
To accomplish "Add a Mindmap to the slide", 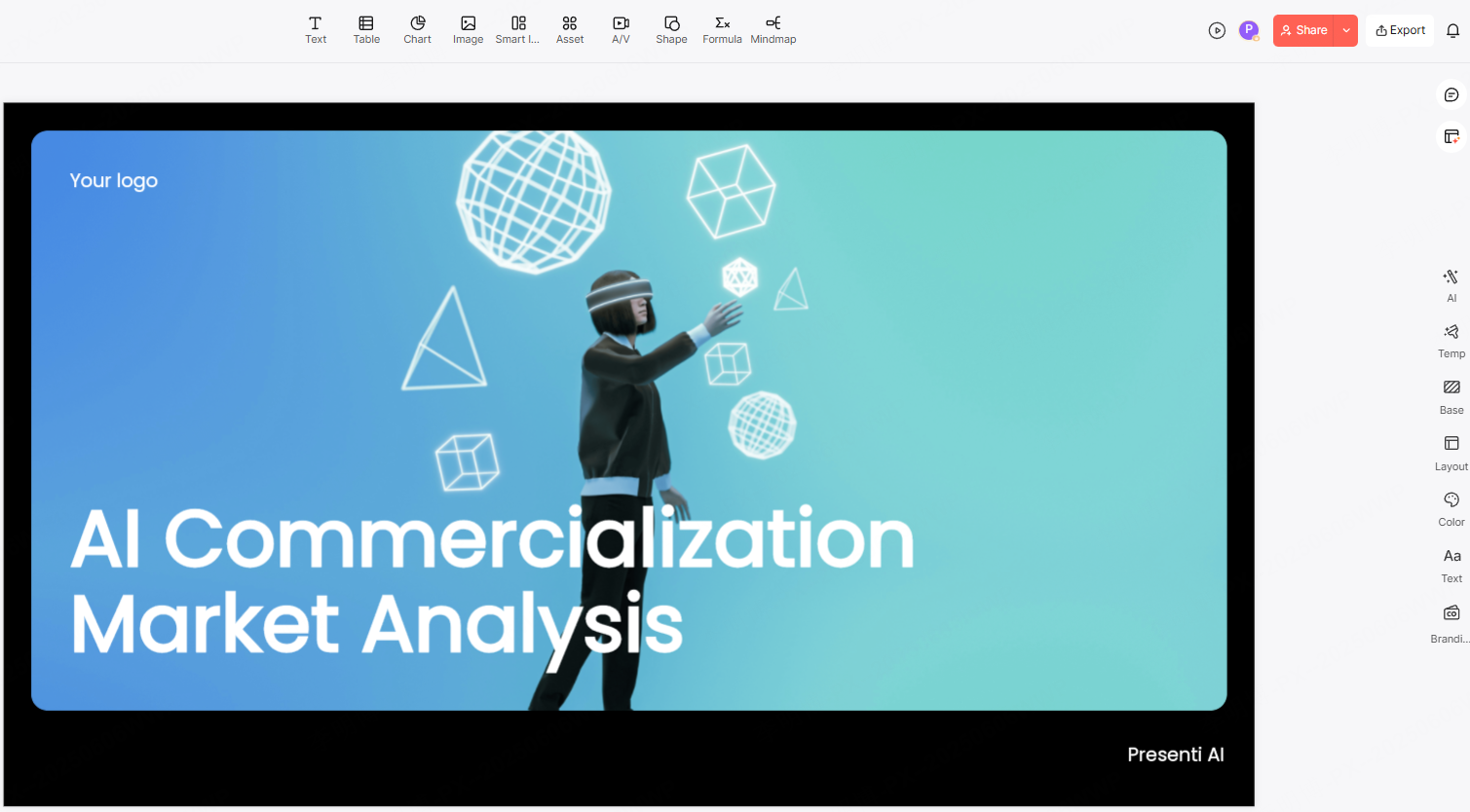I will point(773,29).
